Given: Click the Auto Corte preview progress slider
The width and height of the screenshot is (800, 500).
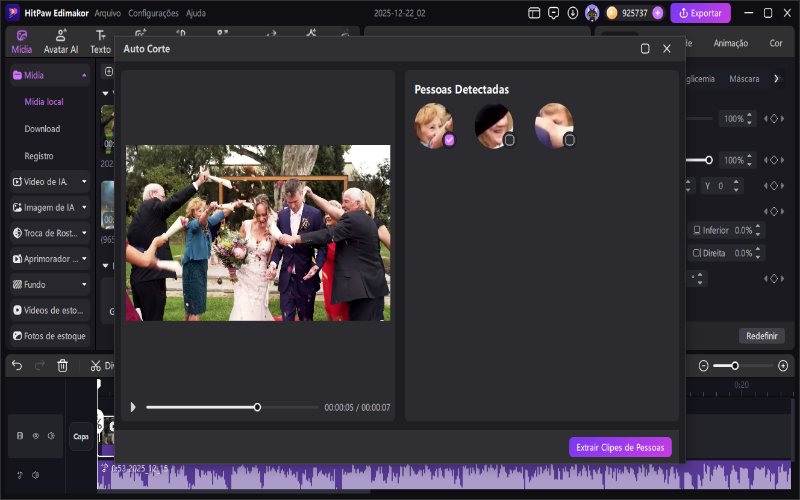Looking at the screenshot, I should 232,407.
